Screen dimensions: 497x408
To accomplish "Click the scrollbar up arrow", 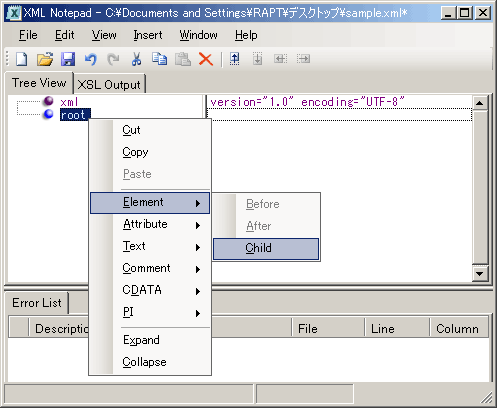I will 480,103.
